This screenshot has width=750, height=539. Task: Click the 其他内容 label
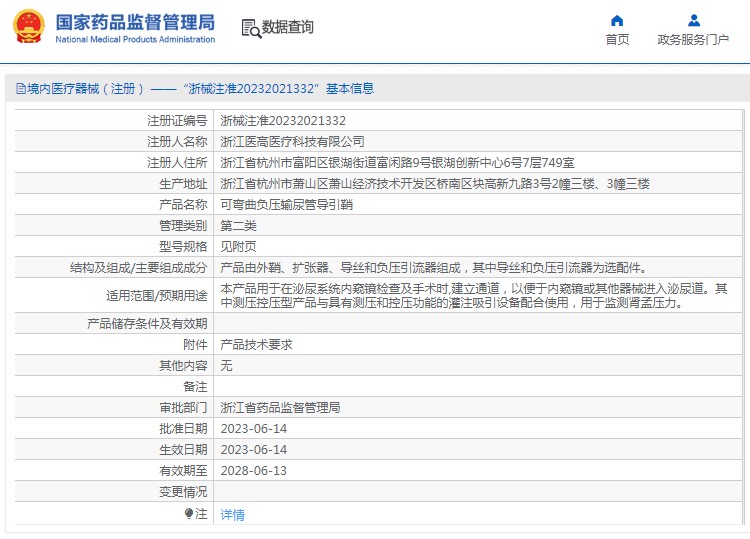tap(183, 365)
